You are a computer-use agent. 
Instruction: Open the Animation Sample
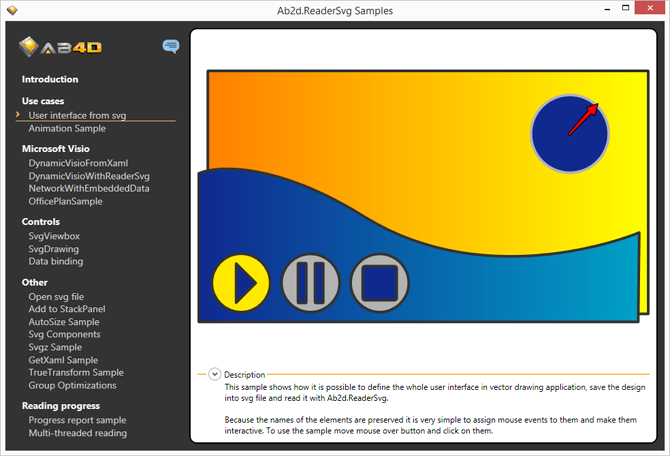click(67, 128)
